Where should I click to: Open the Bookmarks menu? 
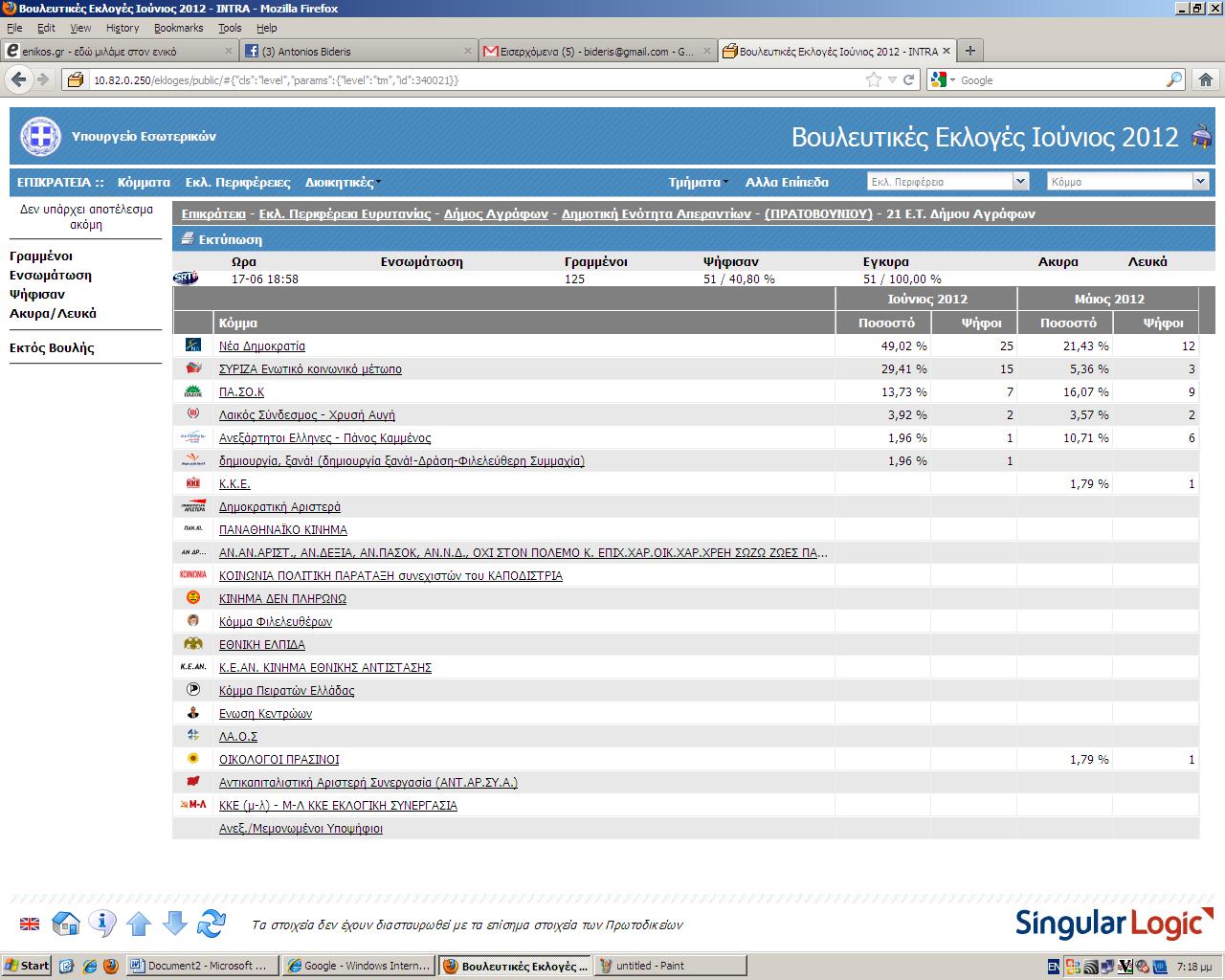click(x=178, y=28)
